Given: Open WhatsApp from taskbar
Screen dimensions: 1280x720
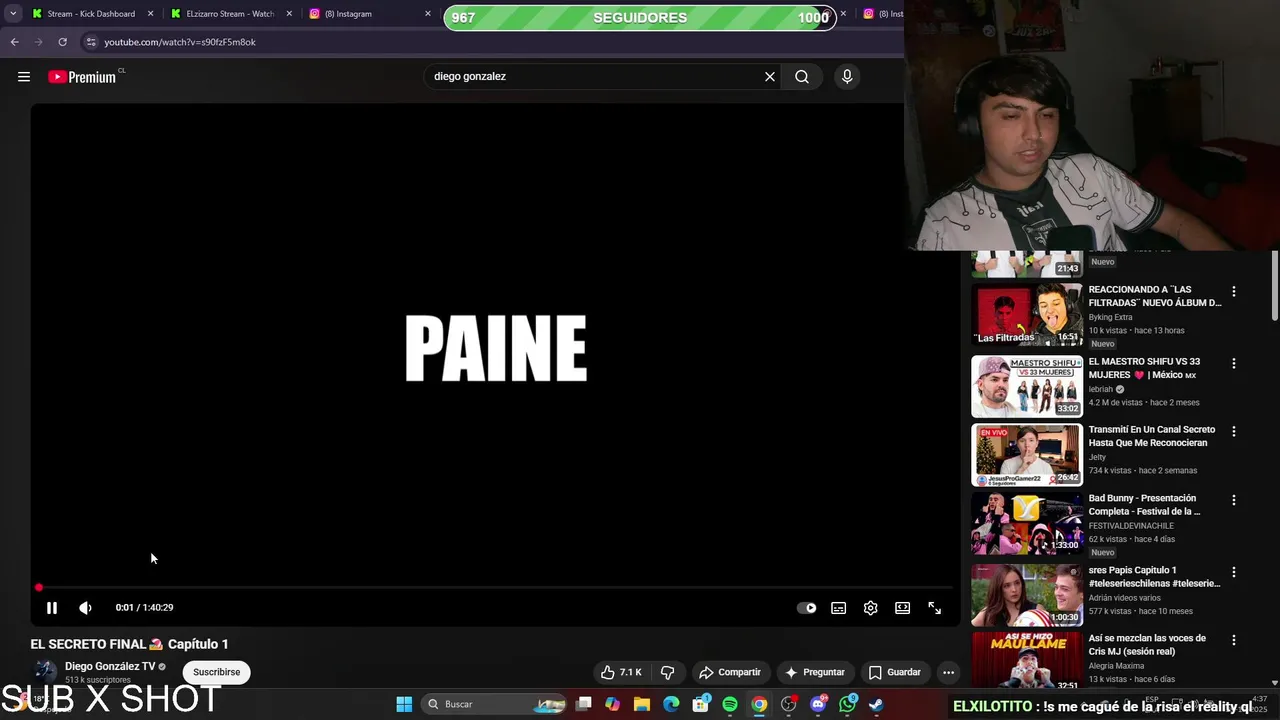Looking at the screenshot, I should point(848,704).
